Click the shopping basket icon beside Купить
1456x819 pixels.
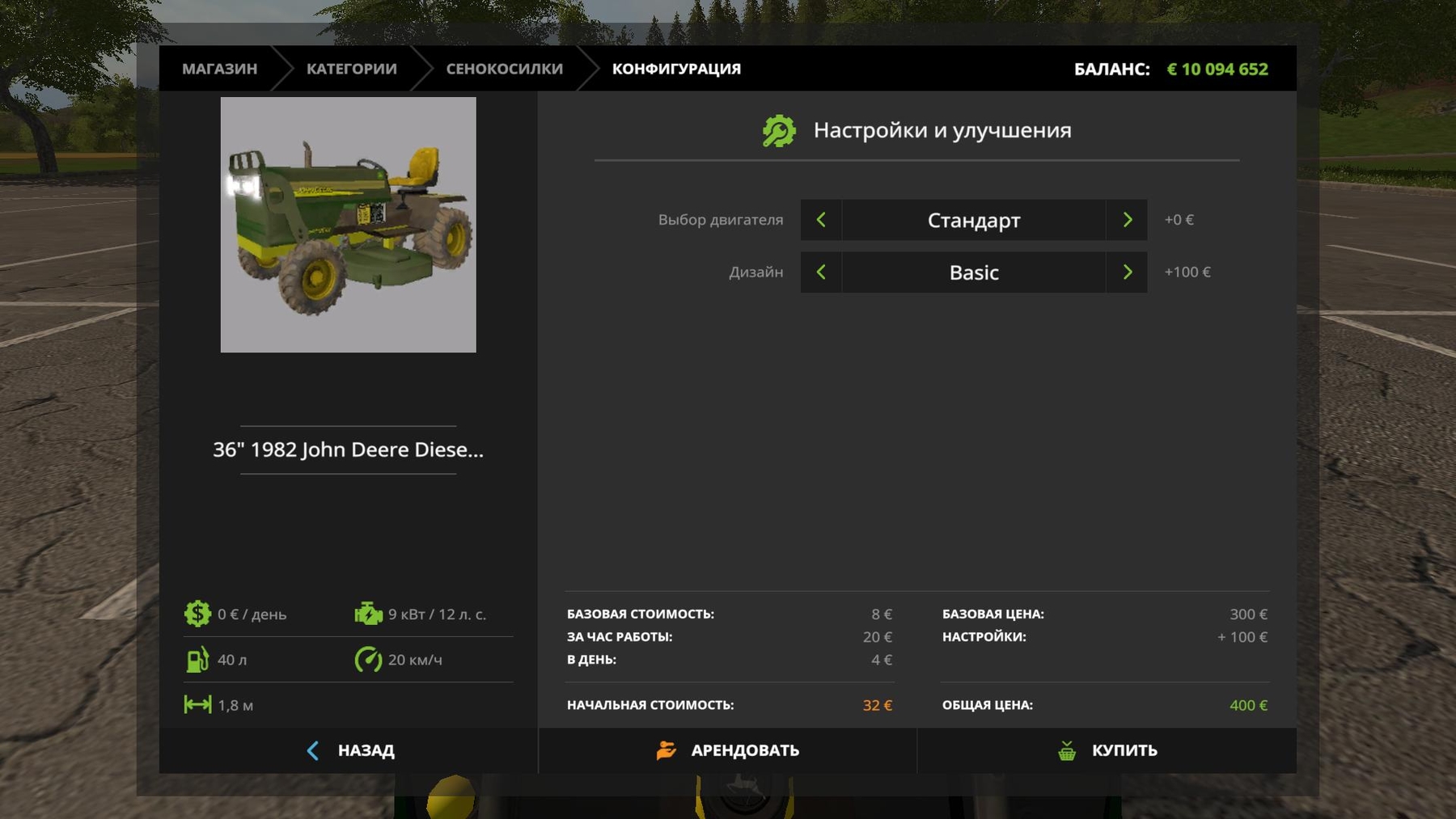pos(1067,750)
